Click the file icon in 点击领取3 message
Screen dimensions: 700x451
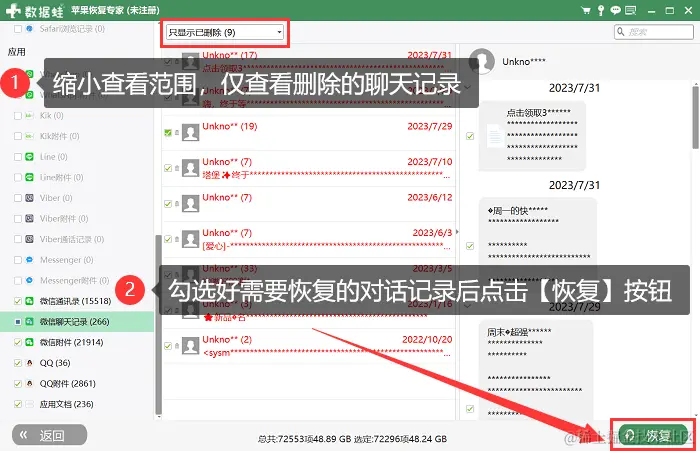coord(495,136)
